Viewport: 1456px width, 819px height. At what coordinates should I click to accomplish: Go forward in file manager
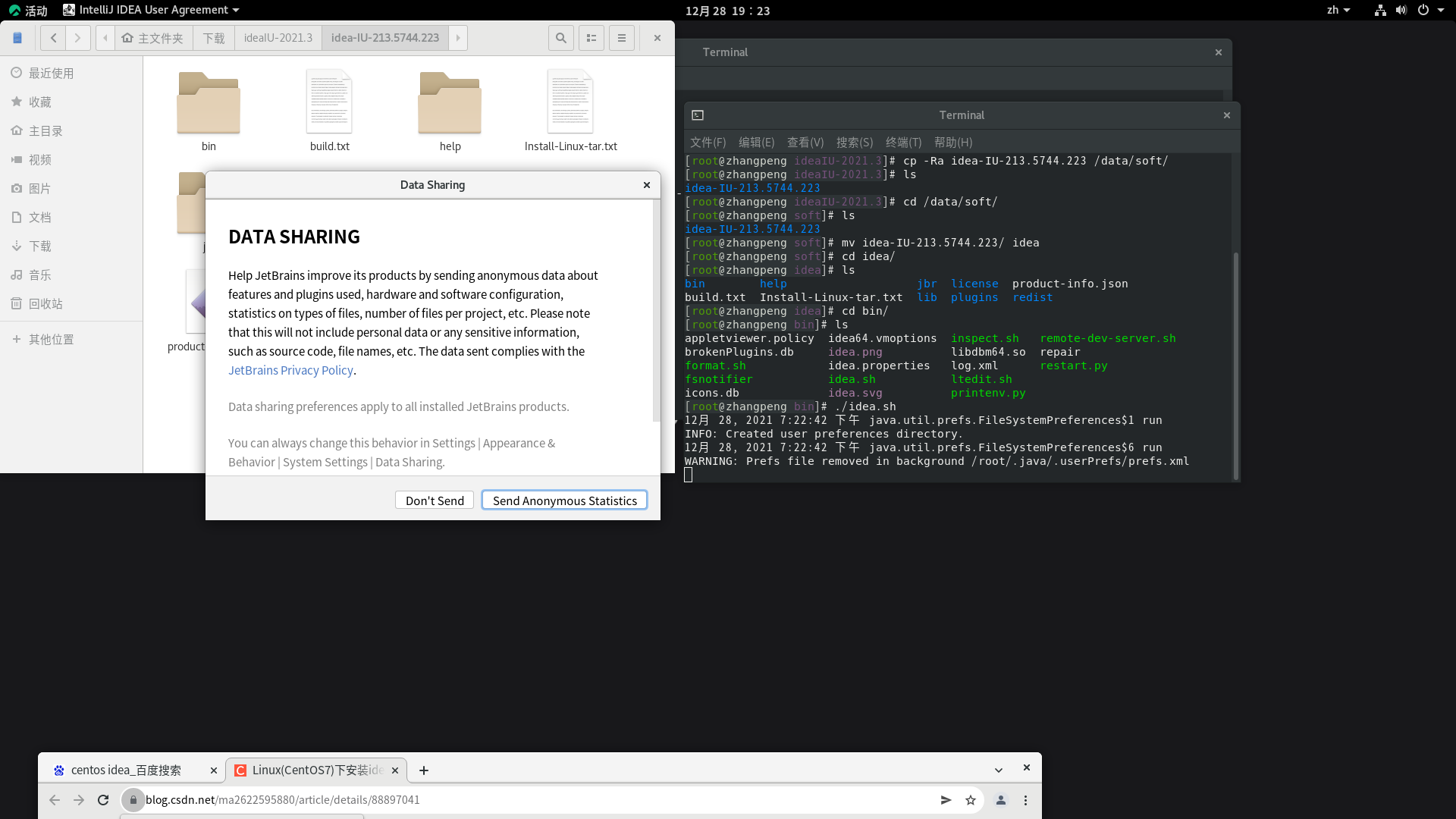[77, 38]
